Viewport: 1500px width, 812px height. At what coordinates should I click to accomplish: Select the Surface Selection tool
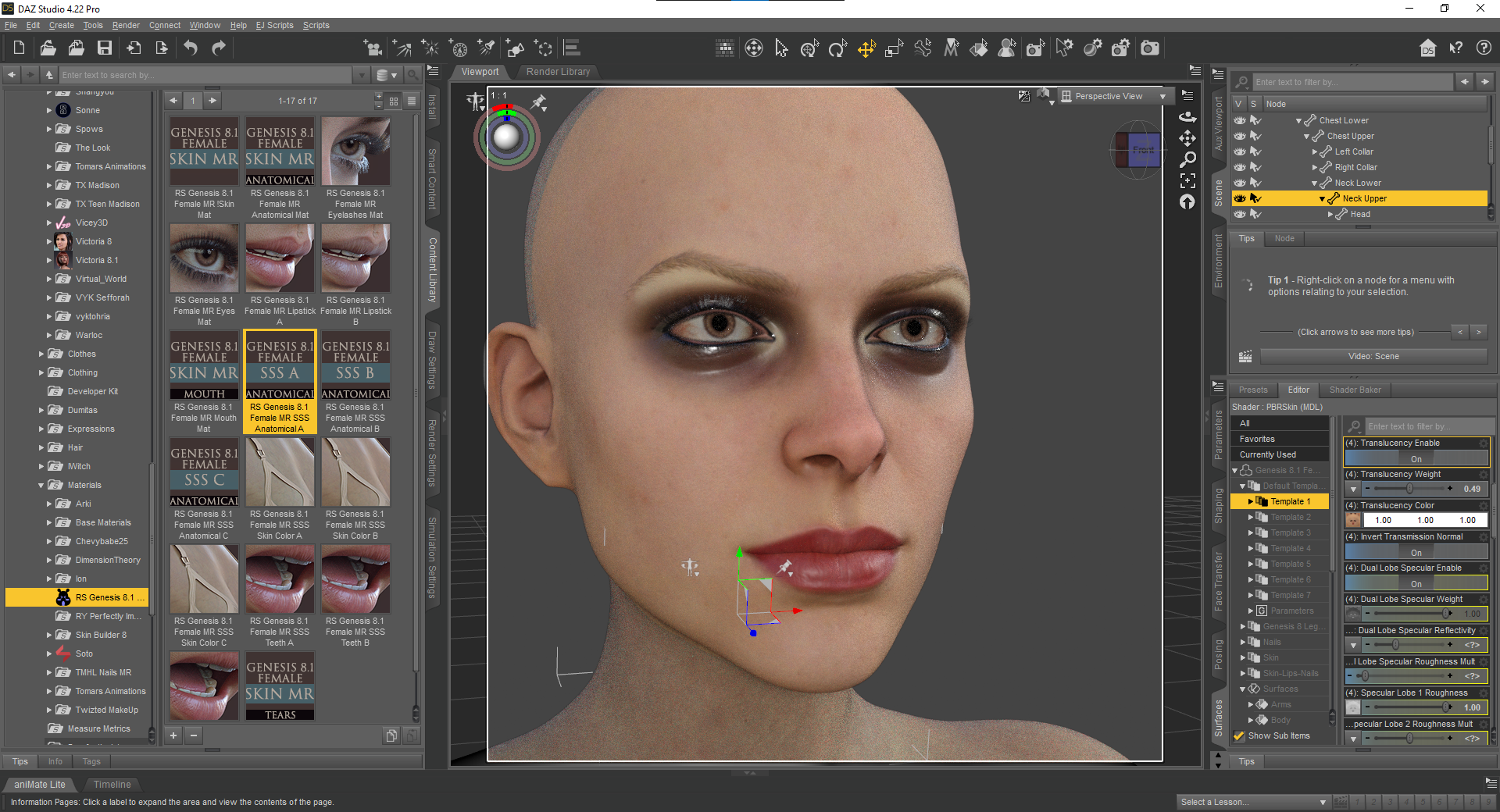(979, 48)
